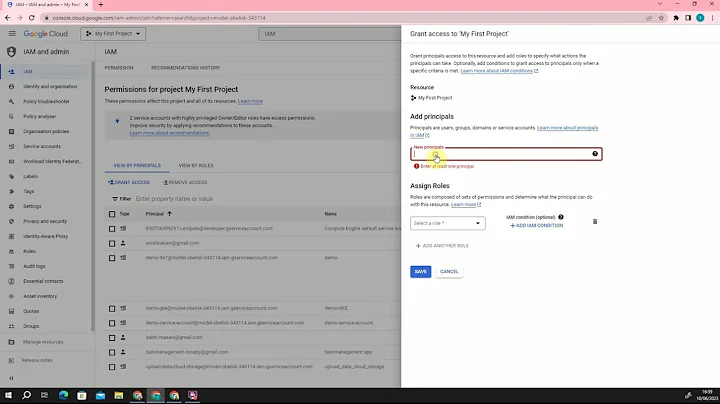
Task: Switch to the PERMISSION tab
Action: click(119, 68)
